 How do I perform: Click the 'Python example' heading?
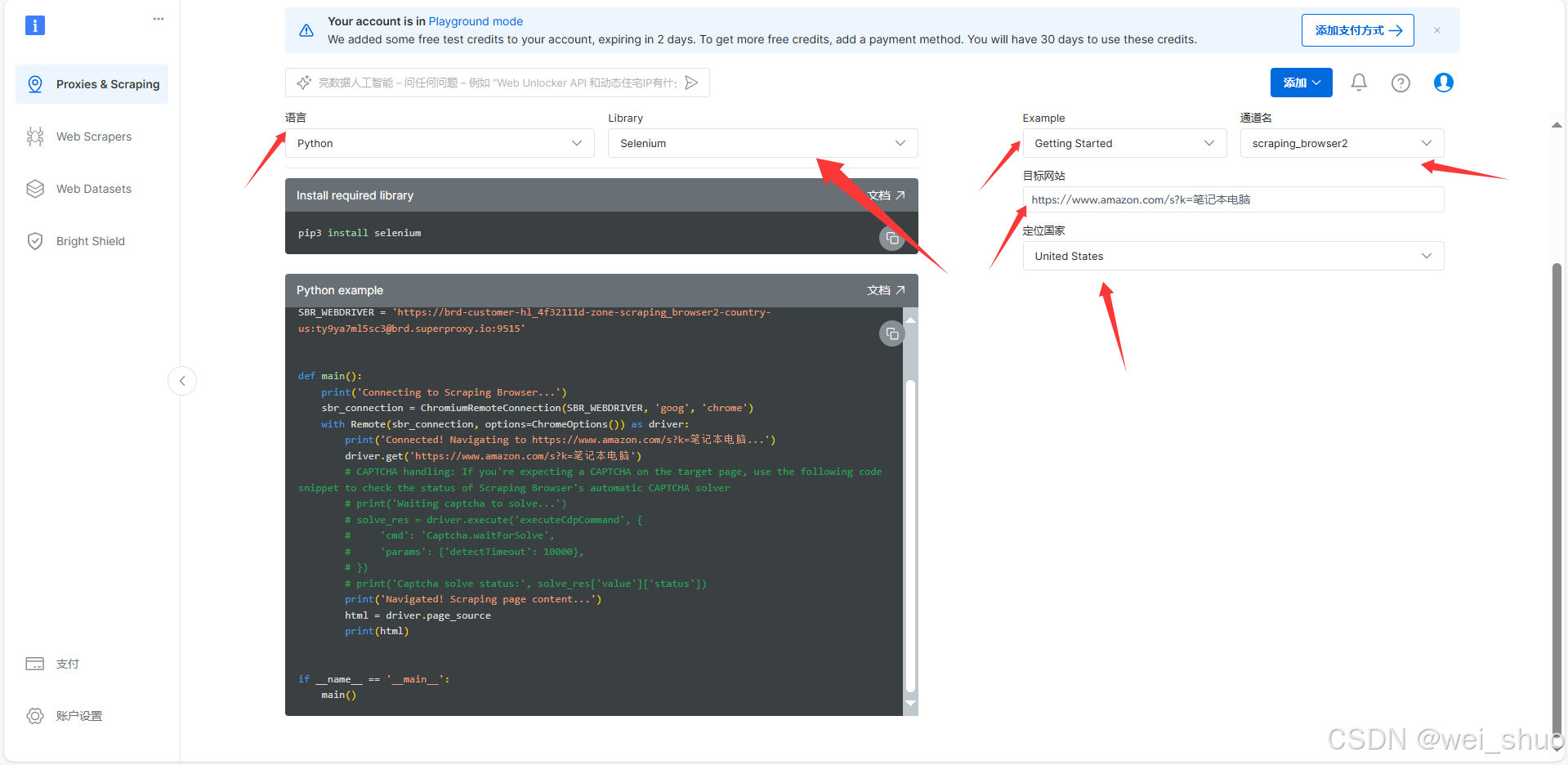click(x=340, y=290)
